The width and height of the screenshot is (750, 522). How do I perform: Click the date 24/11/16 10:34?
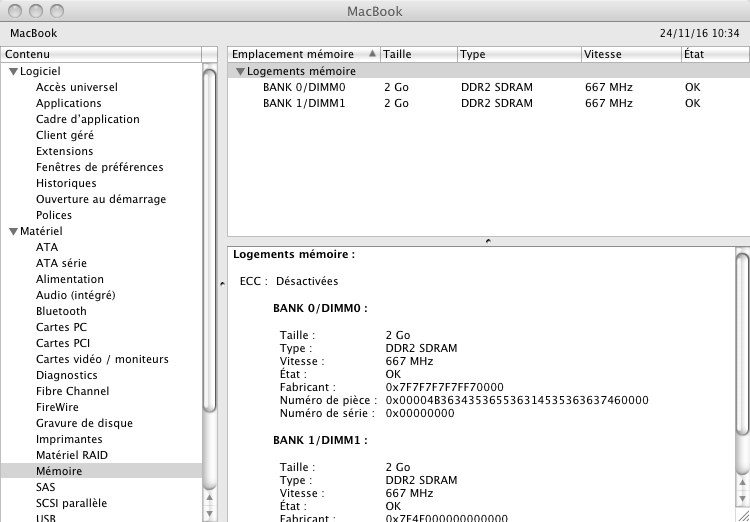coord(699,33)
